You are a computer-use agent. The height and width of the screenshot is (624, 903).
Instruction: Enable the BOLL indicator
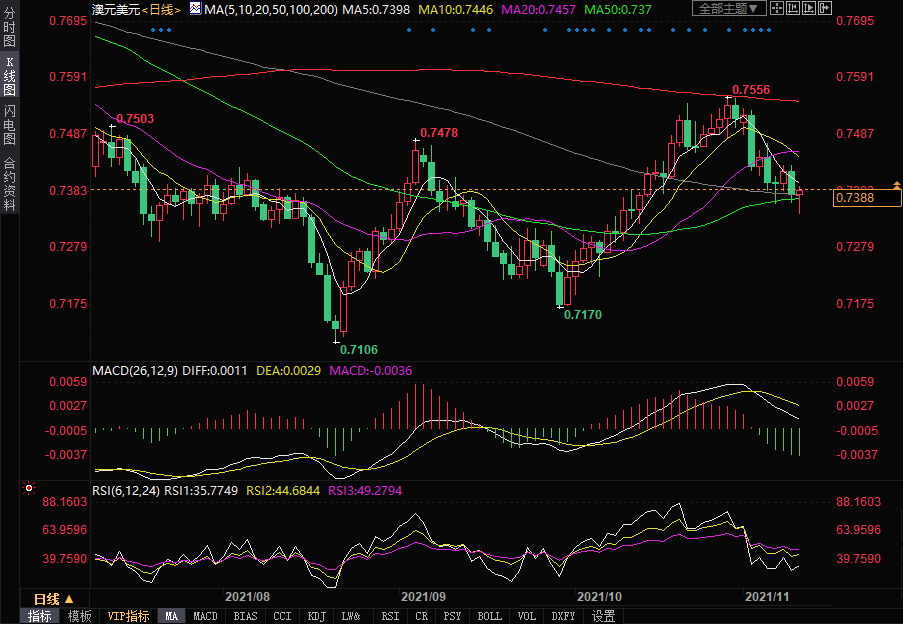click(x=489, y=616)
